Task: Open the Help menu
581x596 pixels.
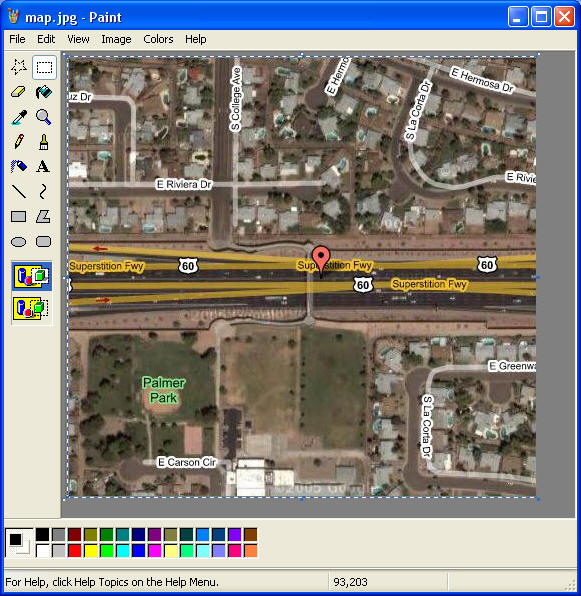Action: click(196, 39)
